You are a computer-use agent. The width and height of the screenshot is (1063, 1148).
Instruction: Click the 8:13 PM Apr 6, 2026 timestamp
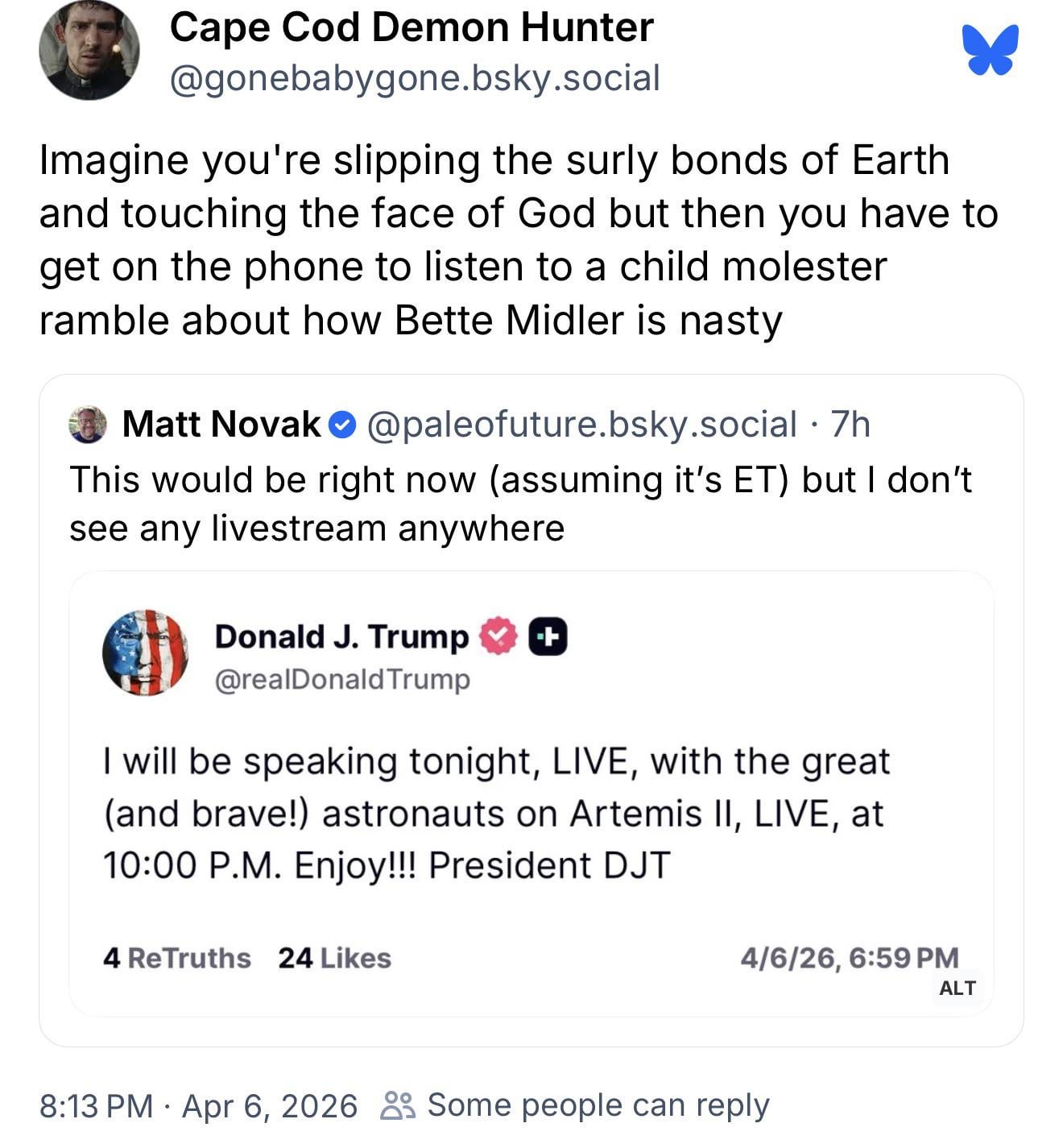(198, 1106)
